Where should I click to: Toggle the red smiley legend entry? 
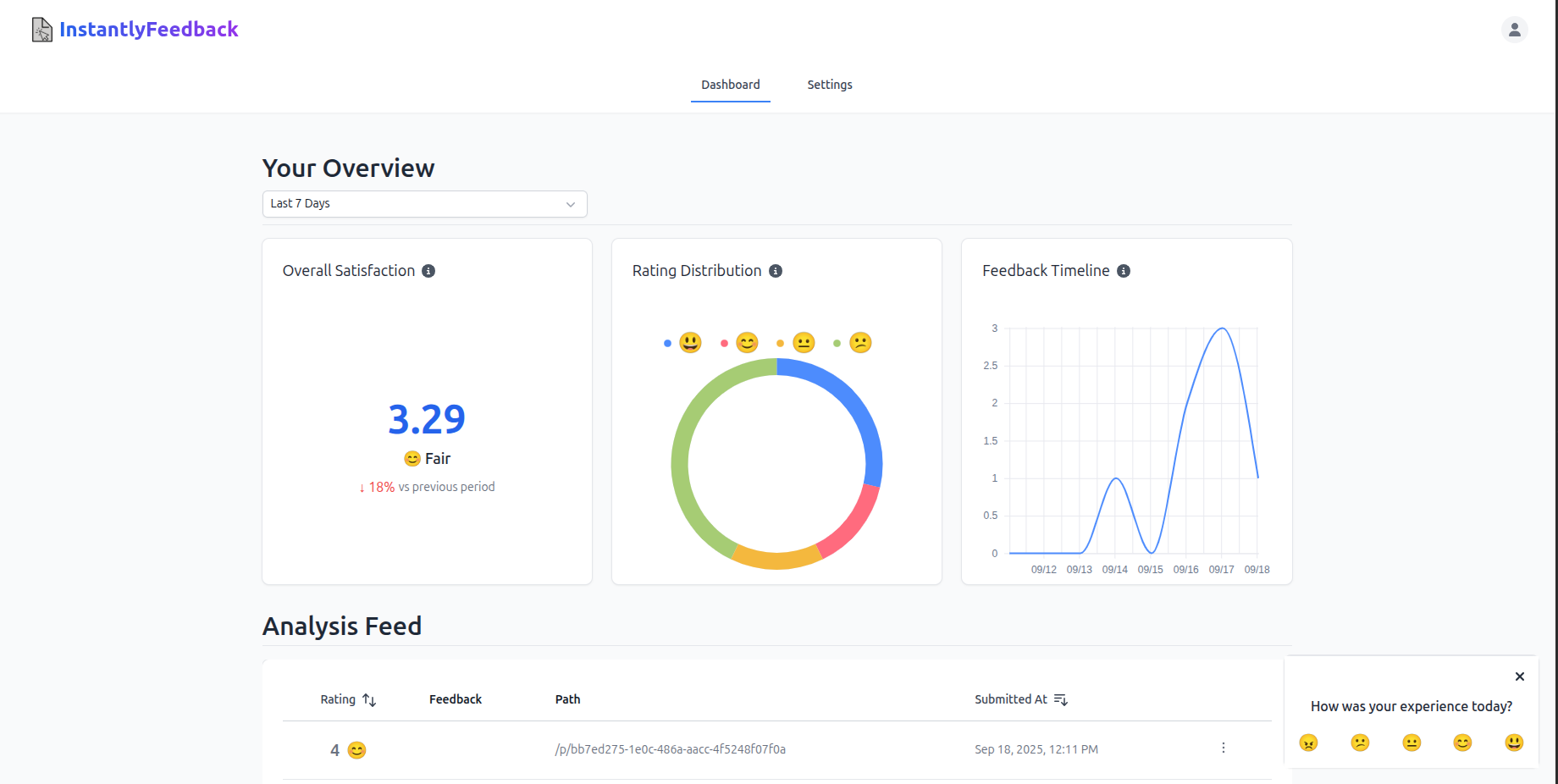[x=735, y=343]
